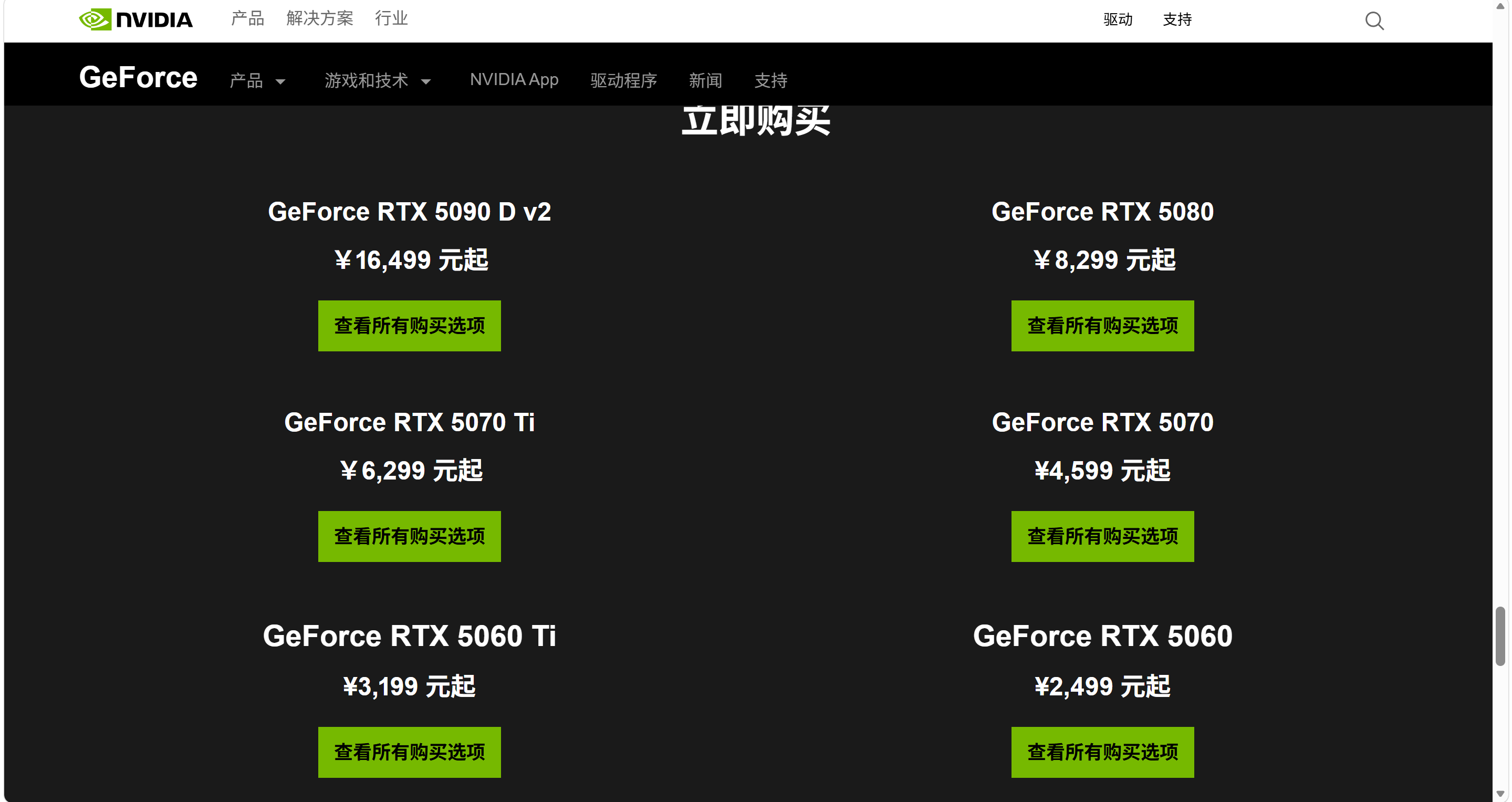Click the scrollbar up arrow

pyautogui.click(x=1500, y=6)
